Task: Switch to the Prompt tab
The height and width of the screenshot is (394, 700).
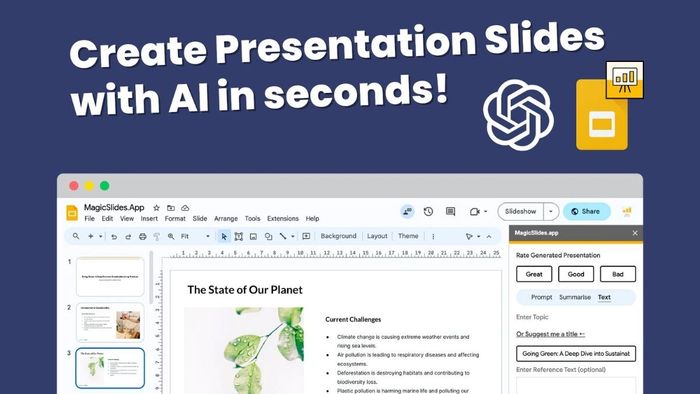Action: pos(542,297)
